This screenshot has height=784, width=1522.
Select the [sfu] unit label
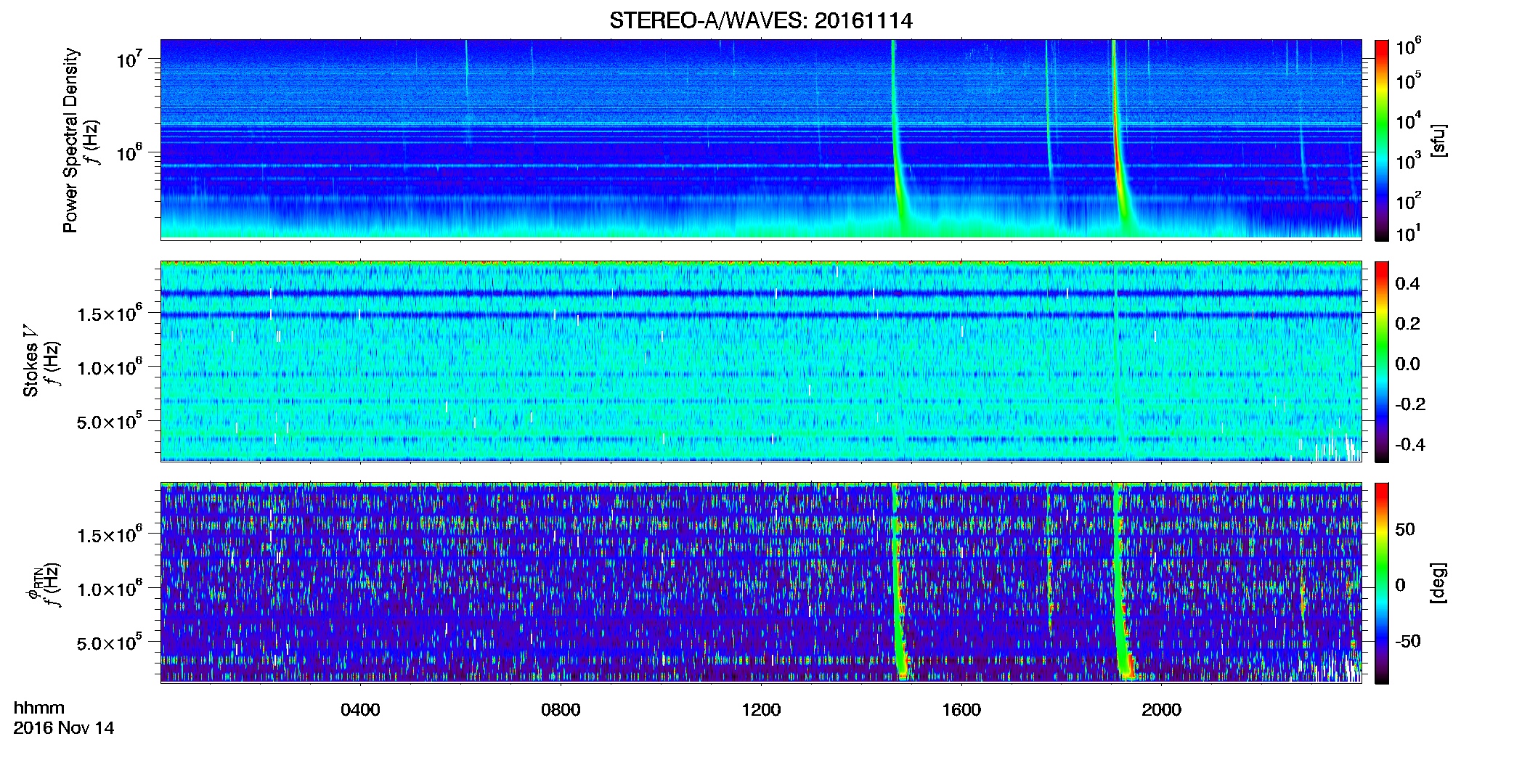(x=1438, y=140)
